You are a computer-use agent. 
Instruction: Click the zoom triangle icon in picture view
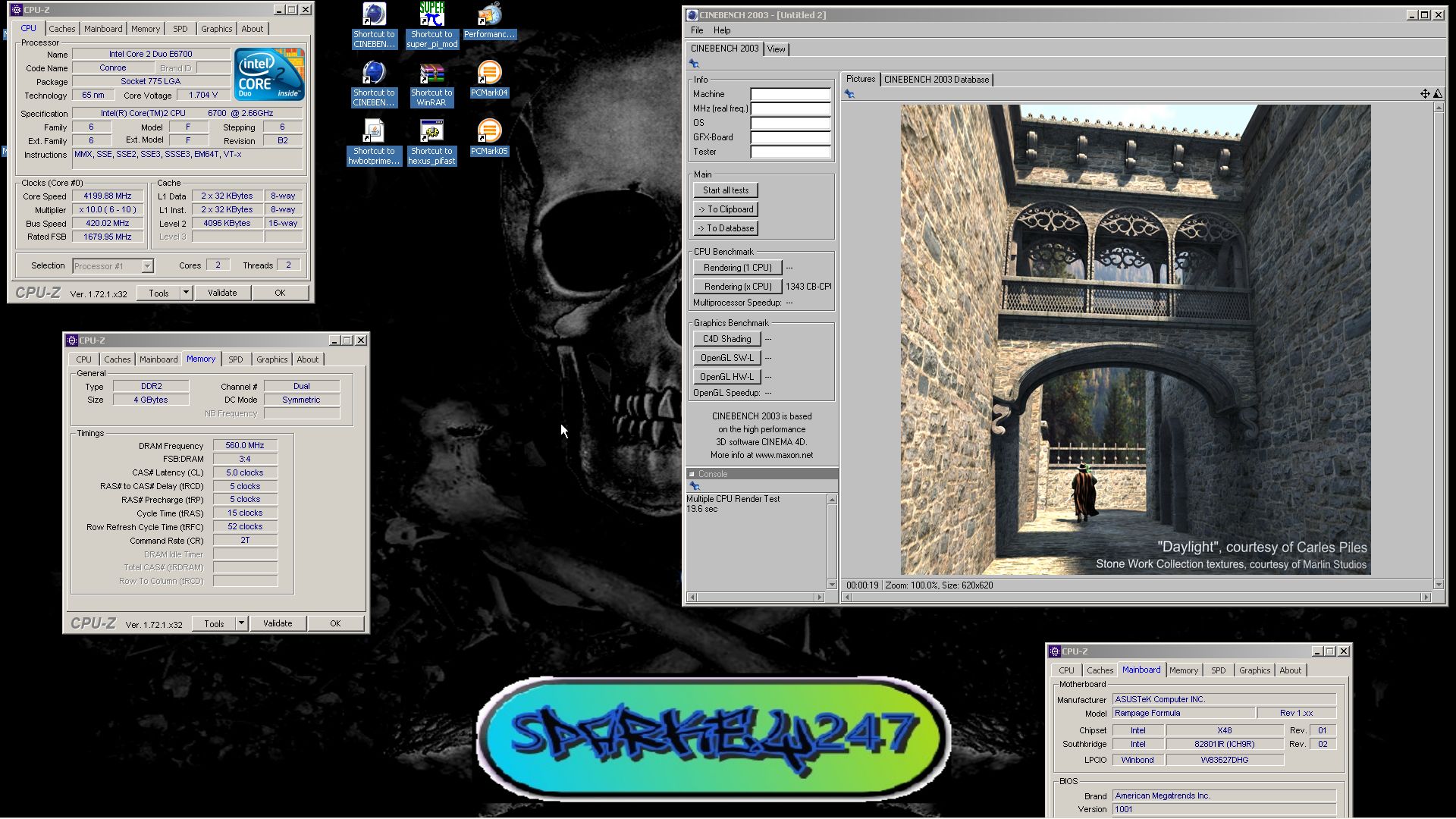(1438, 94)
